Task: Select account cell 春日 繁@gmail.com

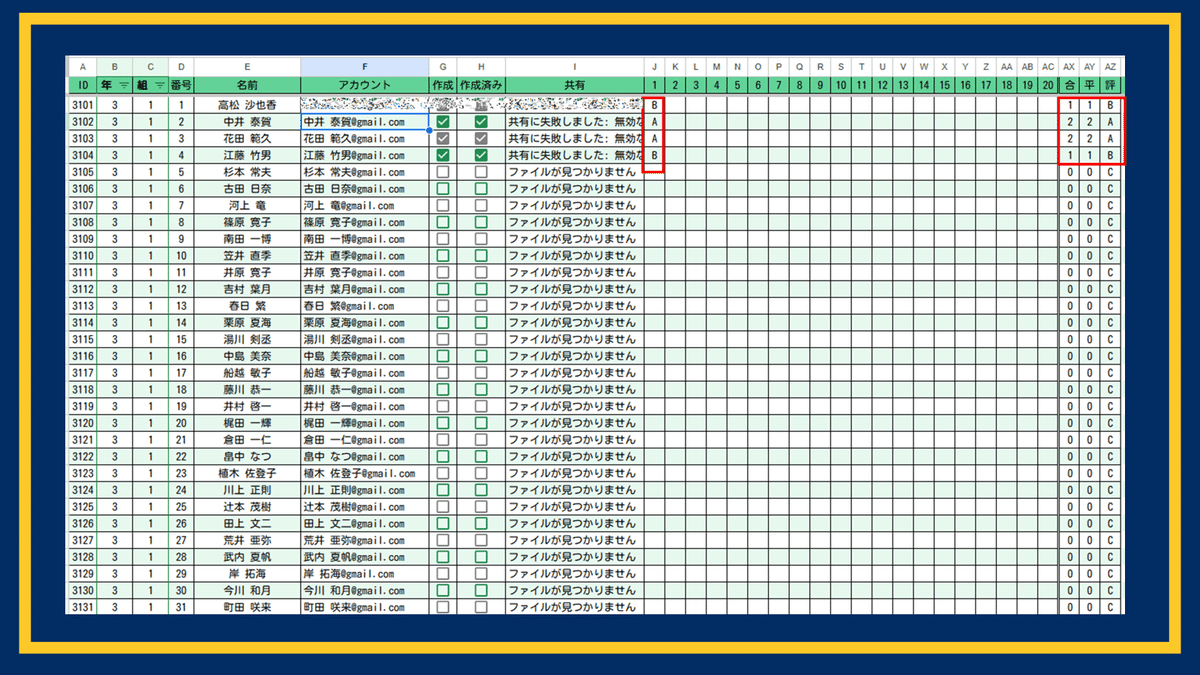Action: (x=365, y=306)
